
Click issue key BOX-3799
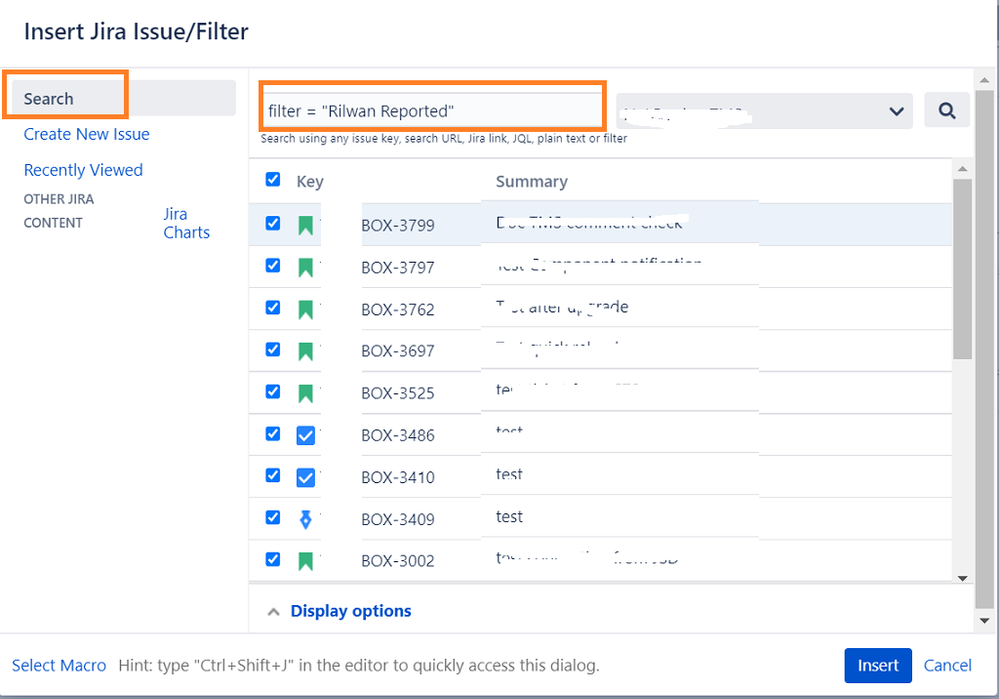pos(398,226)
